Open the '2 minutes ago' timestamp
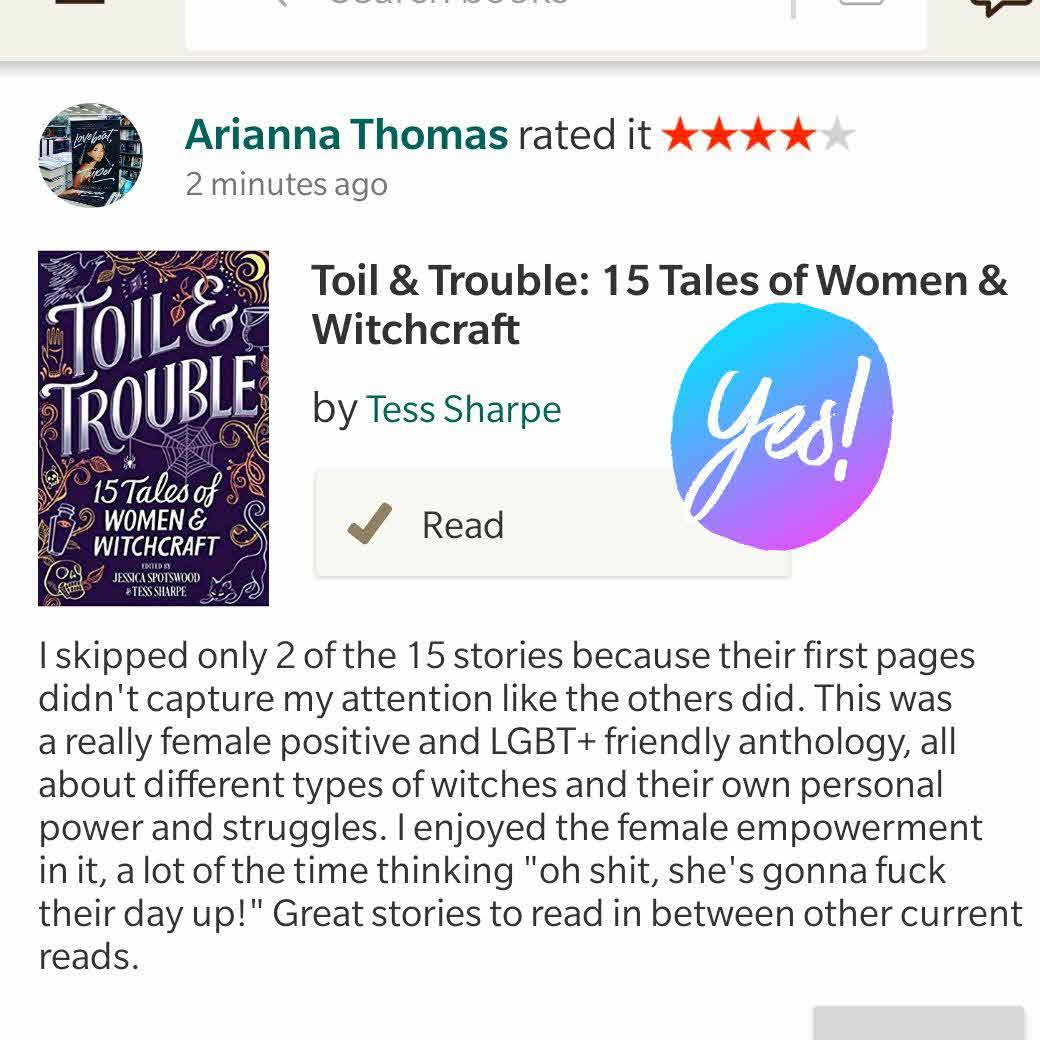This screenshot has height=1040, width=1040. [287, 184]
